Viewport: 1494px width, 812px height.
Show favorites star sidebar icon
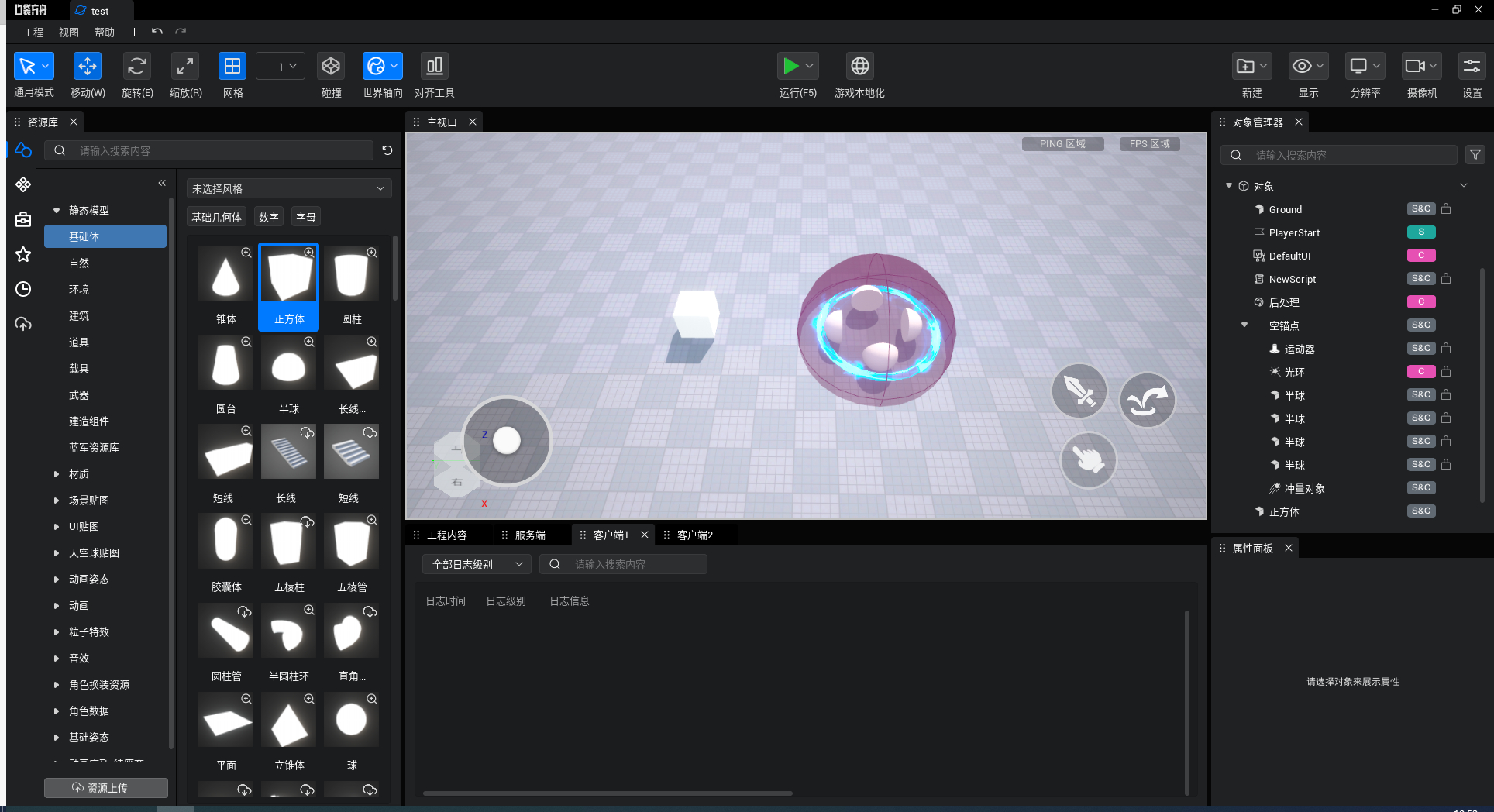coord(23,254)
